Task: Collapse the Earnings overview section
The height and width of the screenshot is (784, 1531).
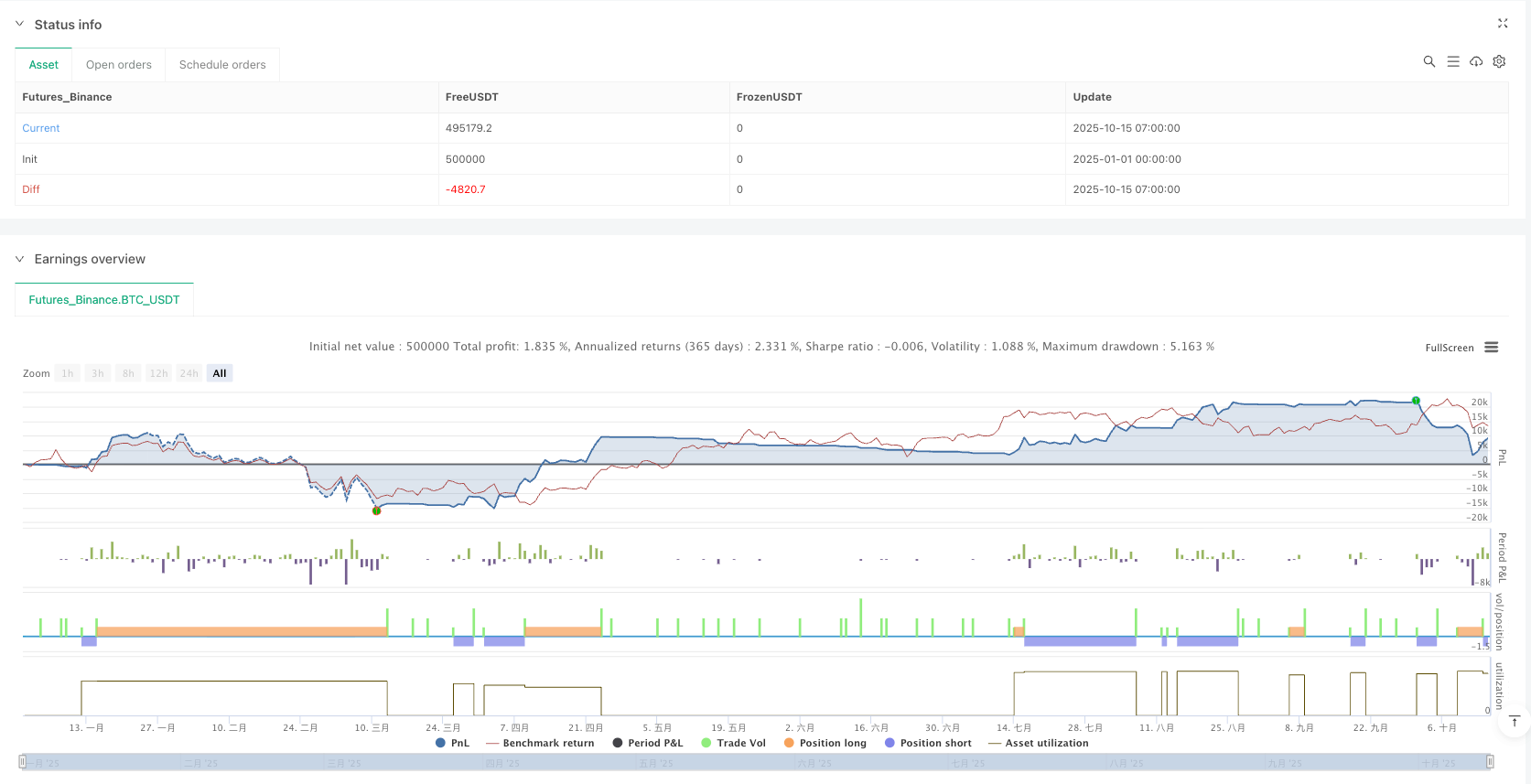Action: 19,259
